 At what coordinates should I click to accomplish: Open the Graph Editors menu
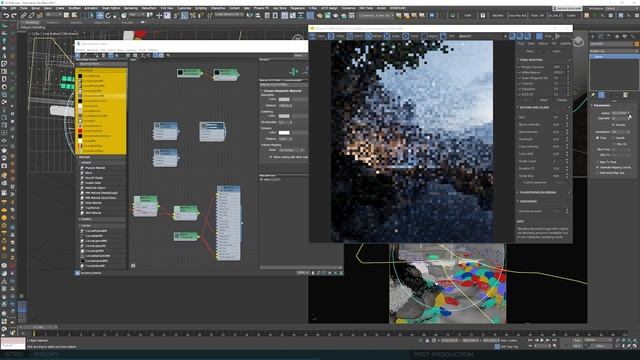[111, 8]
